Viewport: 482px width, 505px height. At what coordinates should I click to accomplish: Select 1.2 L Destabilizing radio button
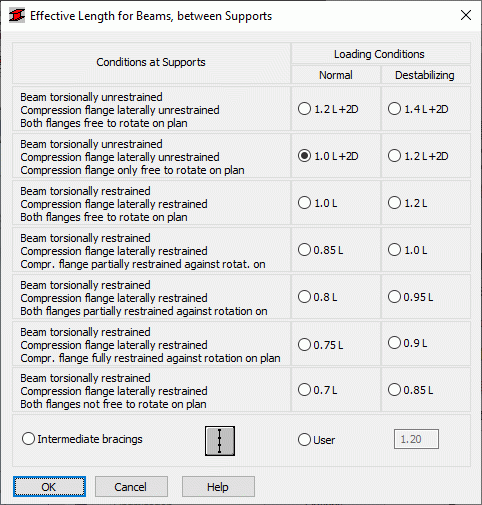408,203
